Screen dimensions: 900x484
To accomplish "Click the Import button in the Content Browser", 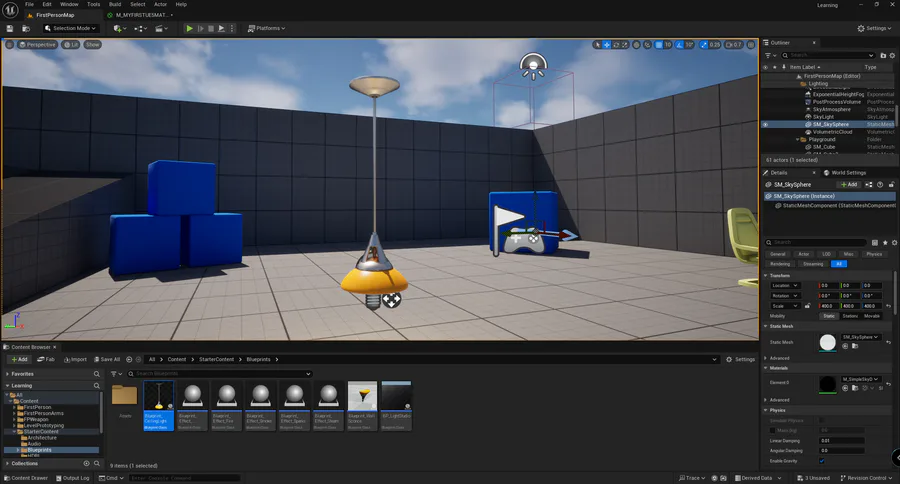I will 75,359.
